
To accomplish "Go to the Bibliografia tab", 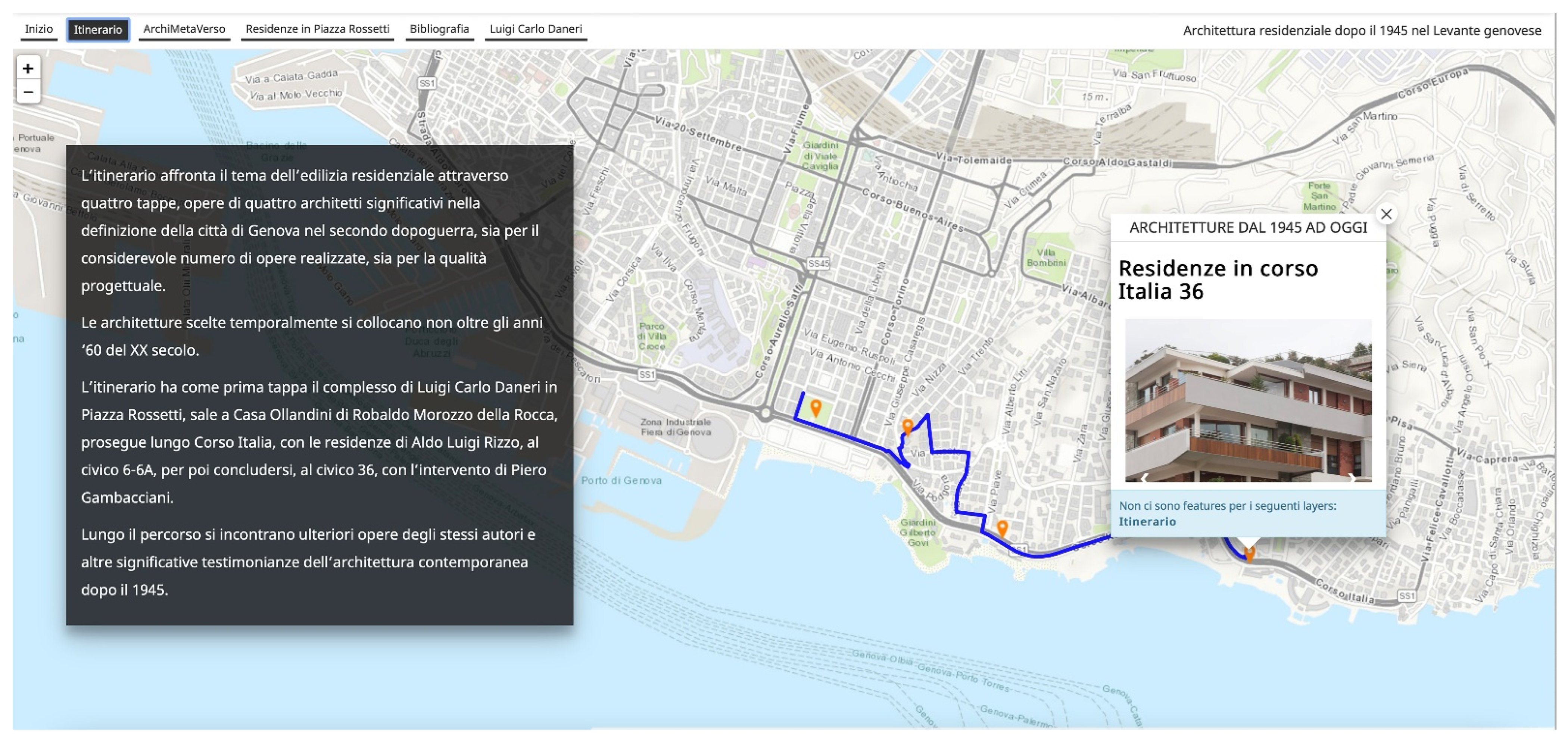I will coord(439,29).
